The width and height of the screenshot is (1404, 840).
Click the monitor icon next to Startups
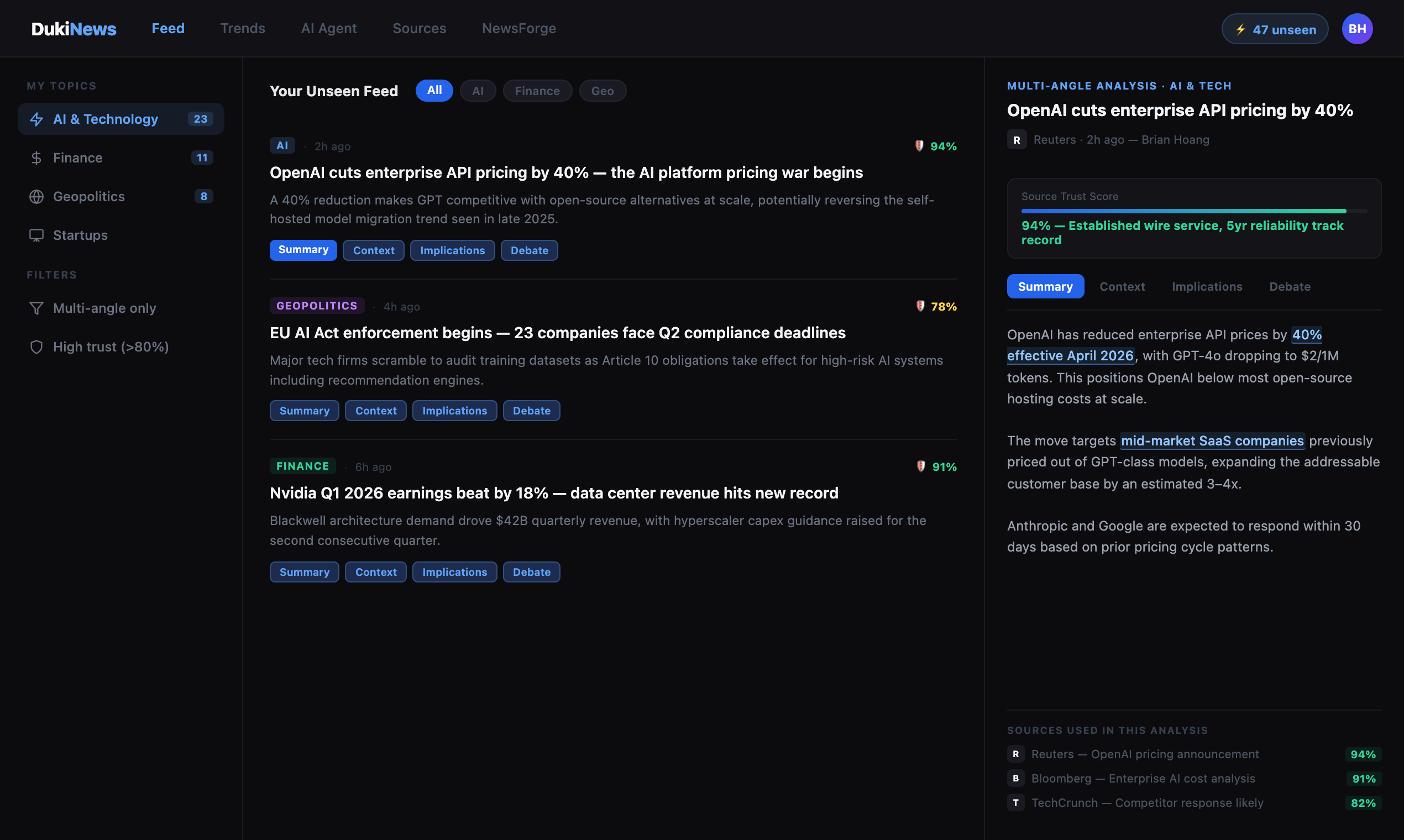(x=37, y=235)
